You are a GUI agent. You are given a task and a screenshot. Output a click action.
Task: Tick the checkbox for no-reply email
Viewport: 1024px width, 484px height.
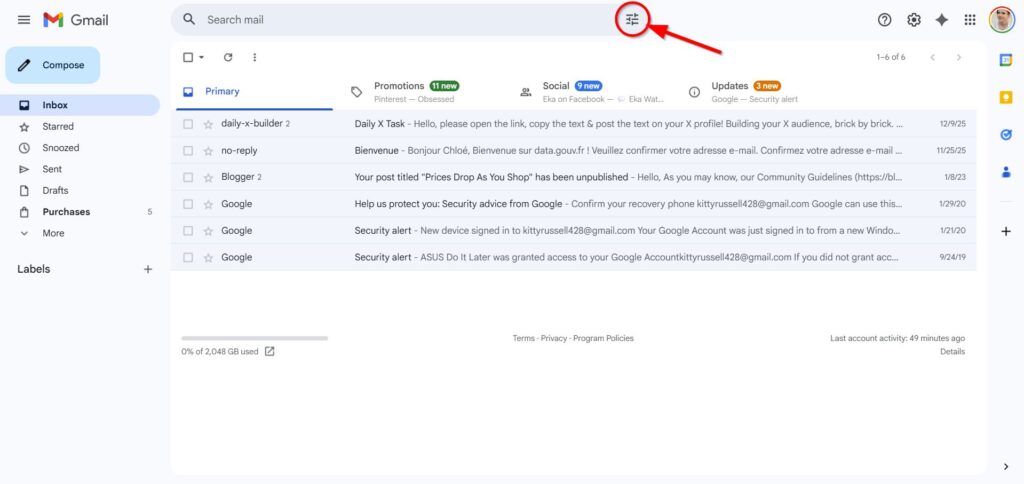click(x=188, y=151)
